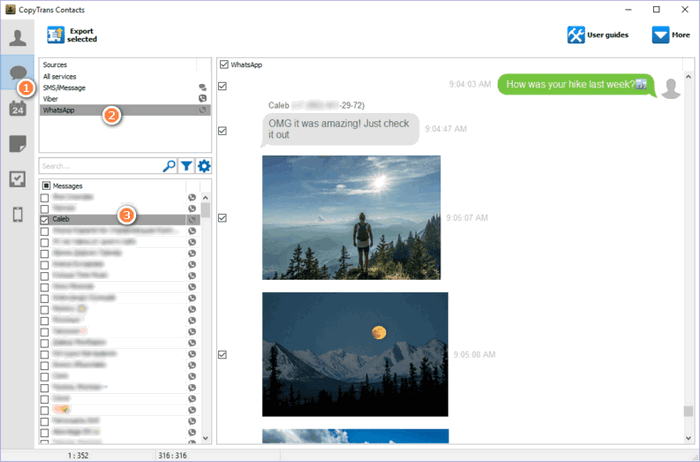Image resolution: width=700 pixels, height=462 pixels.
Task: Click conversation list scroll-down arrow
Action: [205, 438]
